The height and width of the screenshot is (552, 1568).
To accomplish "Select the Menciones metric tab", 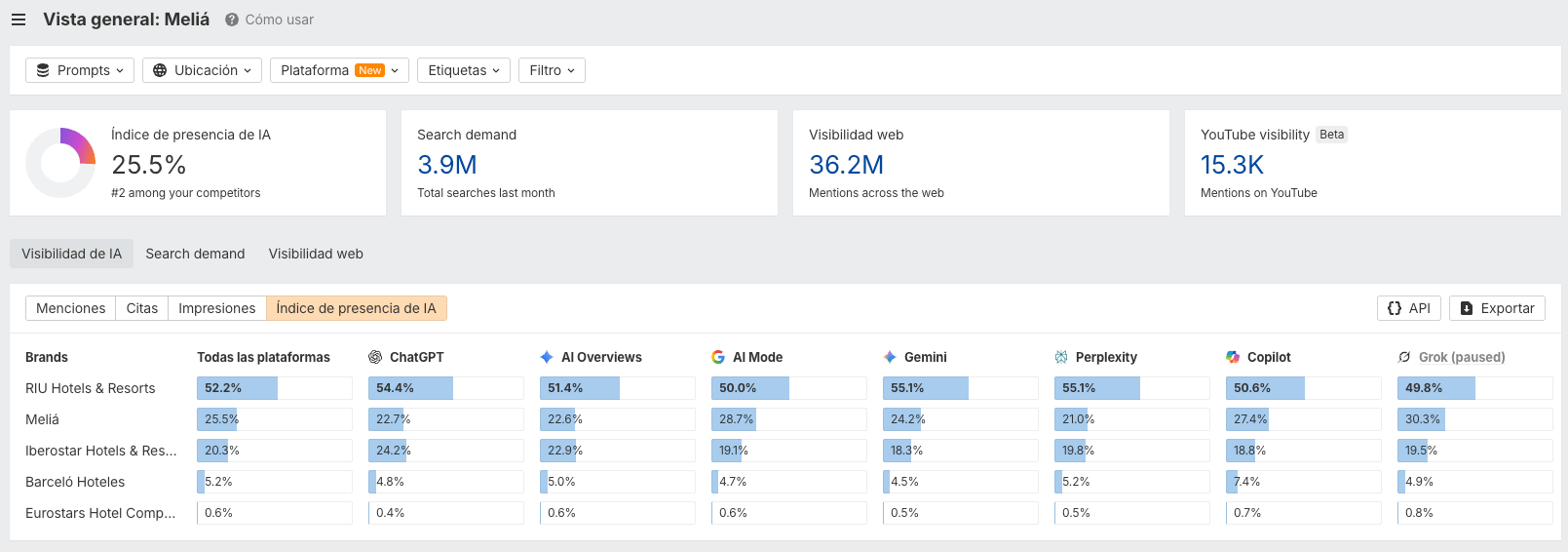I will coord(70,308).
